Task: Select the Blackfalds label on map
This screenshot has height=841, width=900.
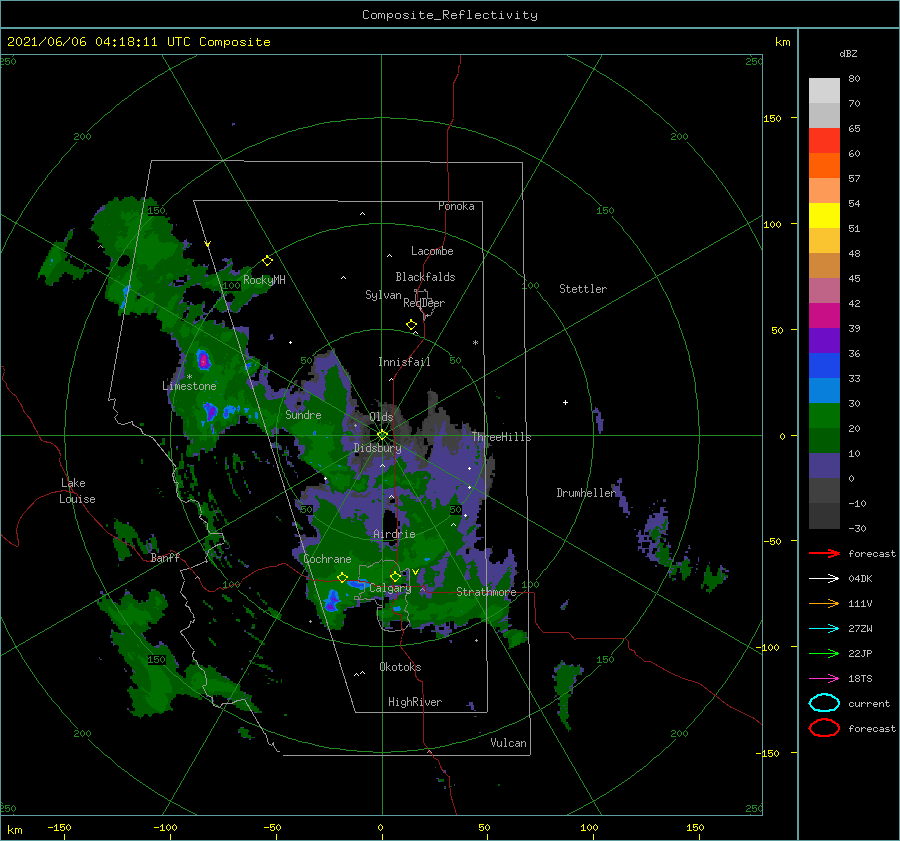Action: point(425,277)
